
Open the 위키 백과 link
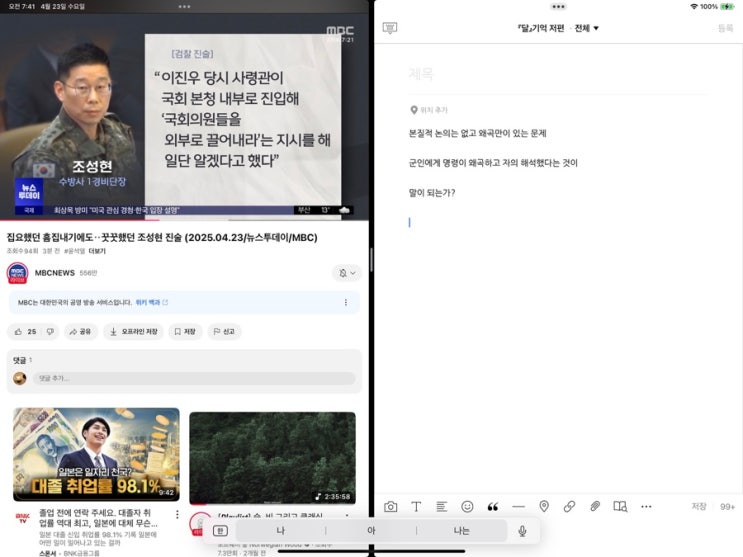pos(151,302)
